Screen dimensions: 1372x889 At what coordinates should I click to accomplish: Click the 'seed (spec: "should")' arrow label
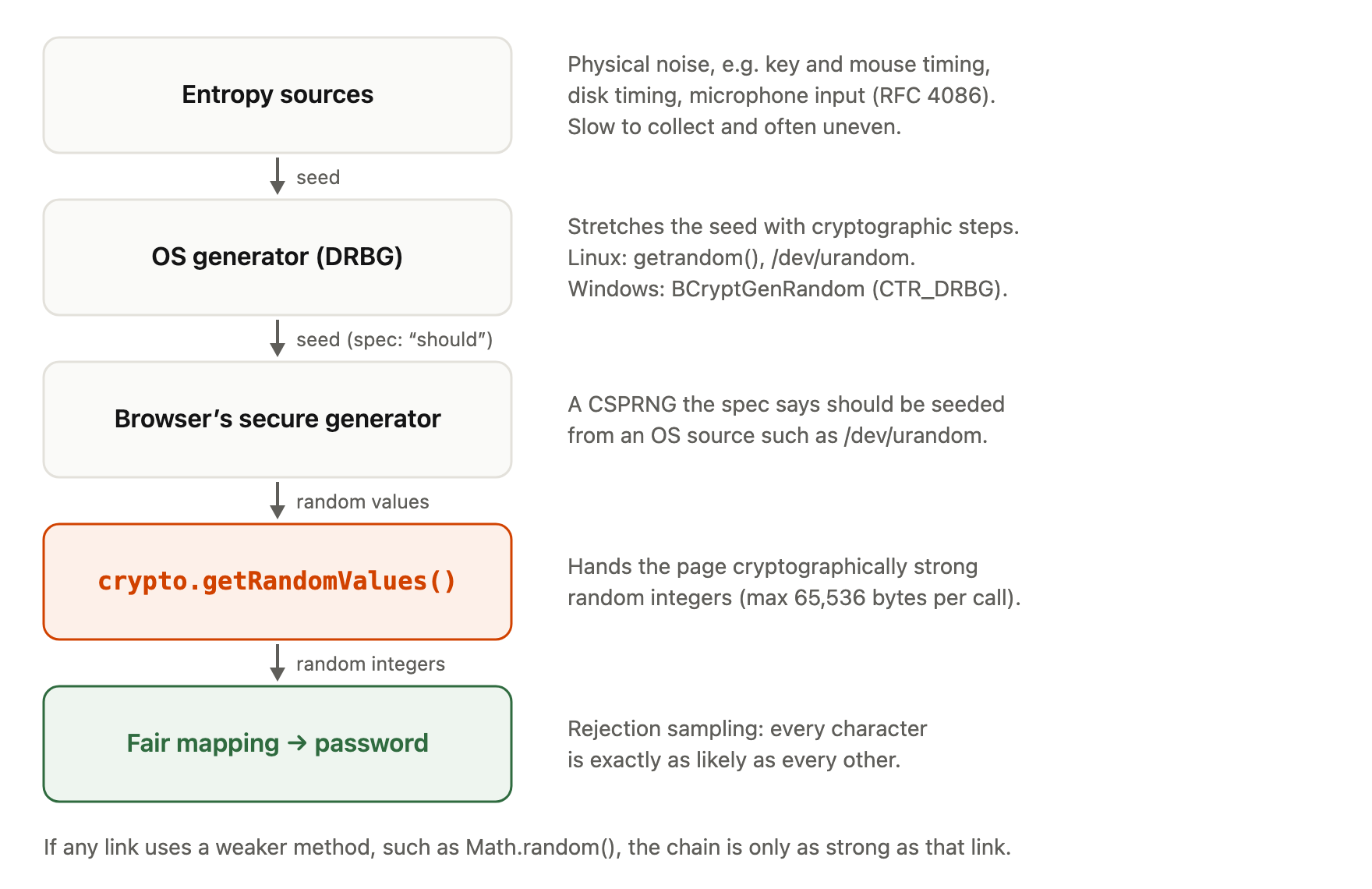(394, 340)
